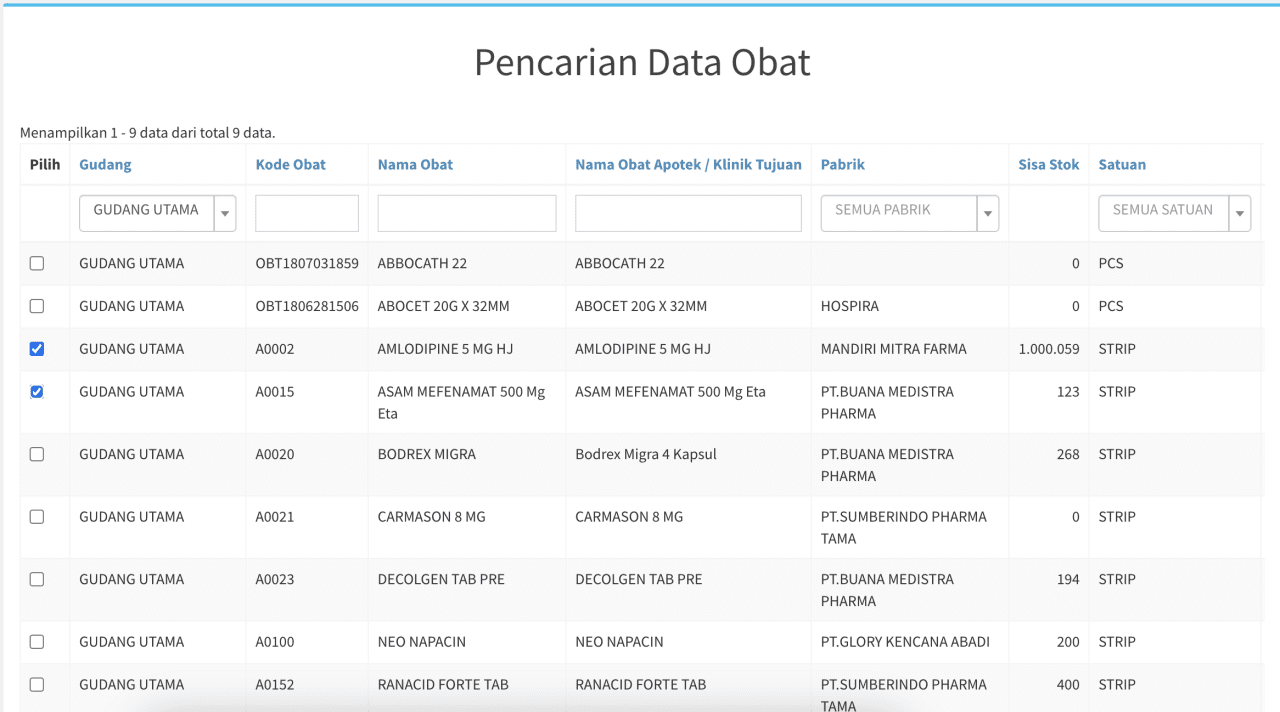
Task: Sort by the Nama Obat header
Action: (415, 165)
